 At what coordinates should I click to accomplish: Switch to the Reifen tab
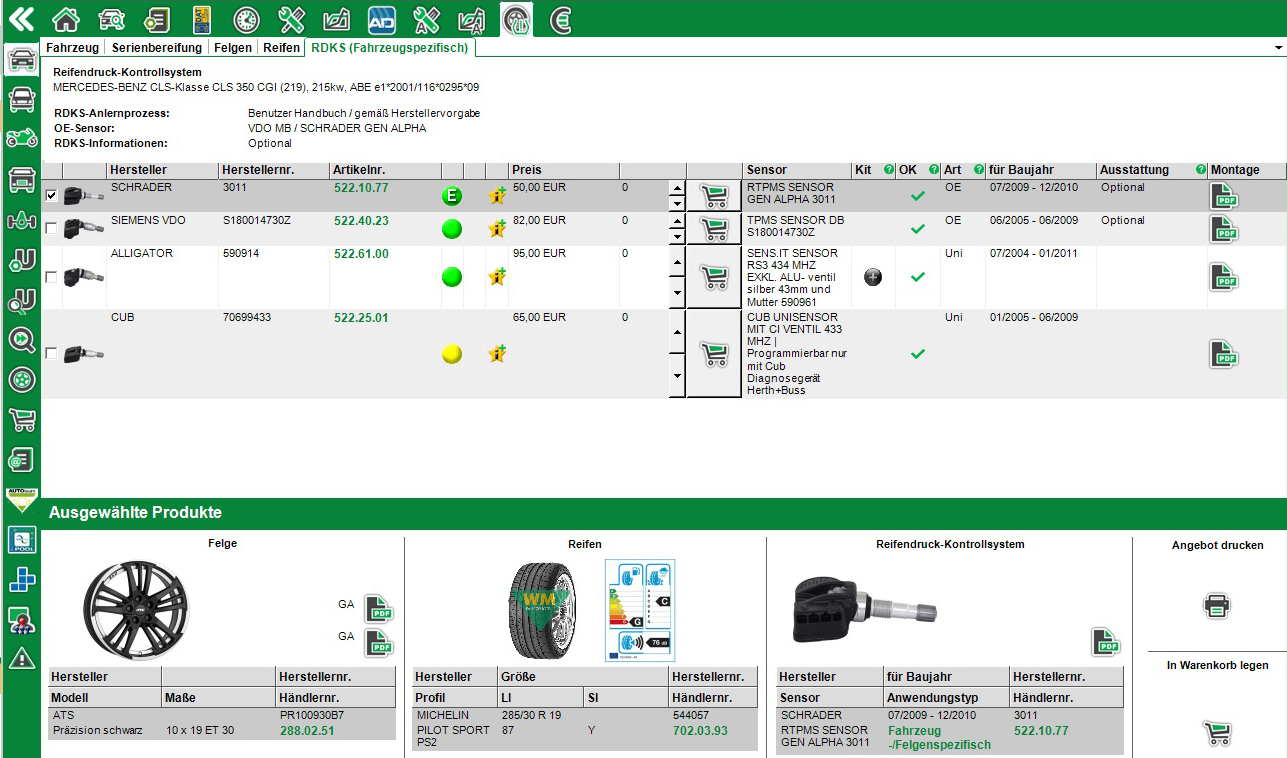[x=281, y=47]
